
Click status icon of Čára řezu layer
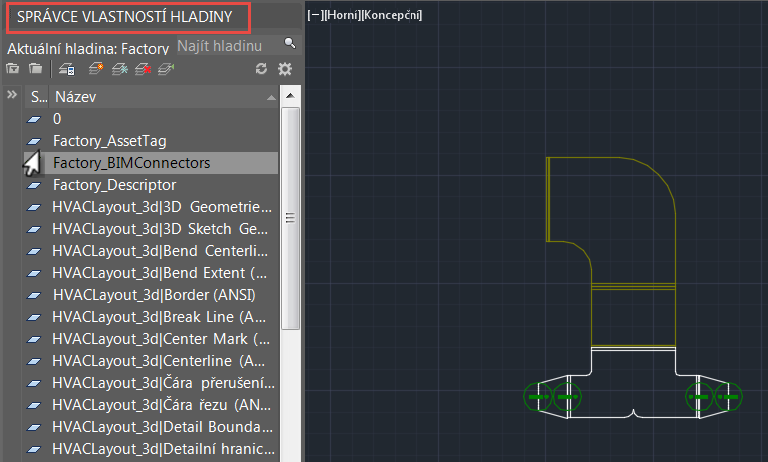[x=34, y=406]
